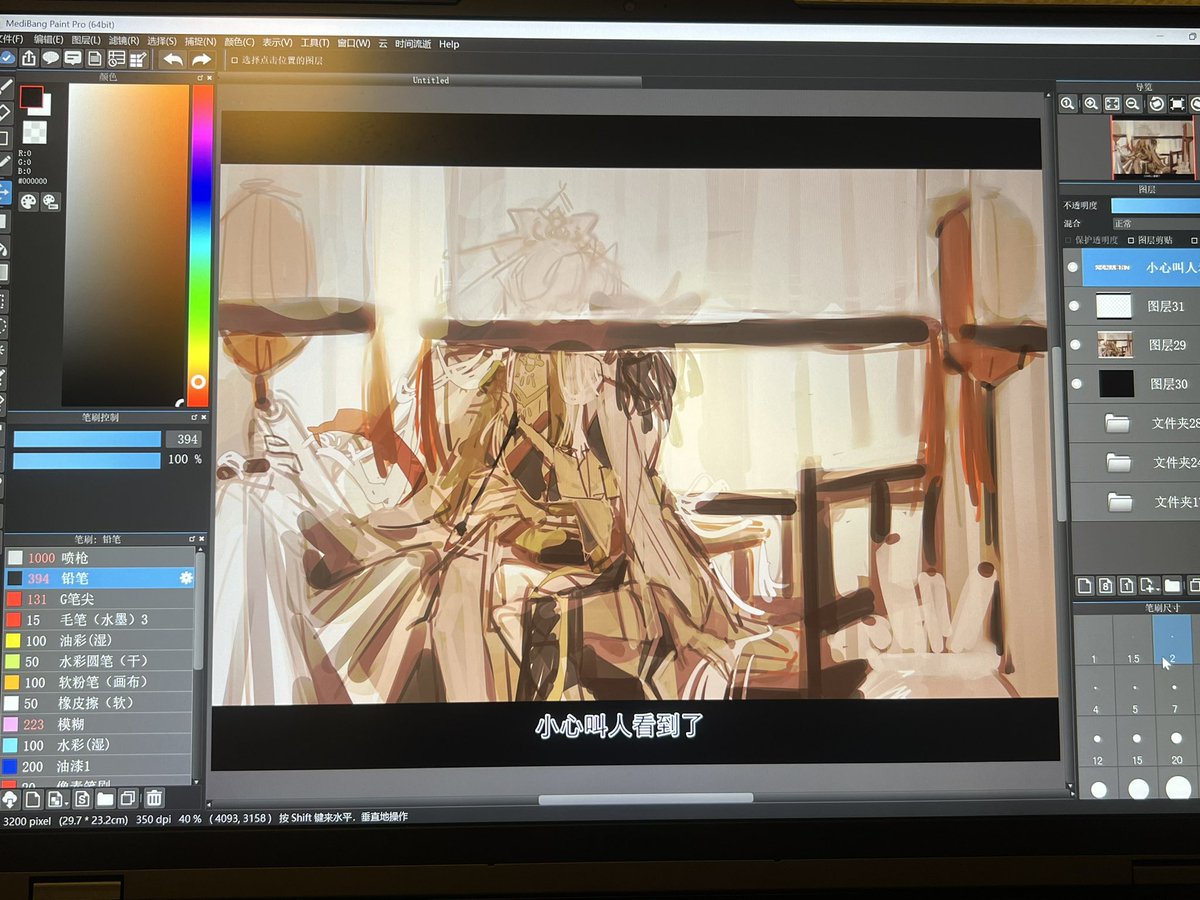The image size is (1200, 900).
Task: Select layer 图层30
Action: (x=1136, y=383)
